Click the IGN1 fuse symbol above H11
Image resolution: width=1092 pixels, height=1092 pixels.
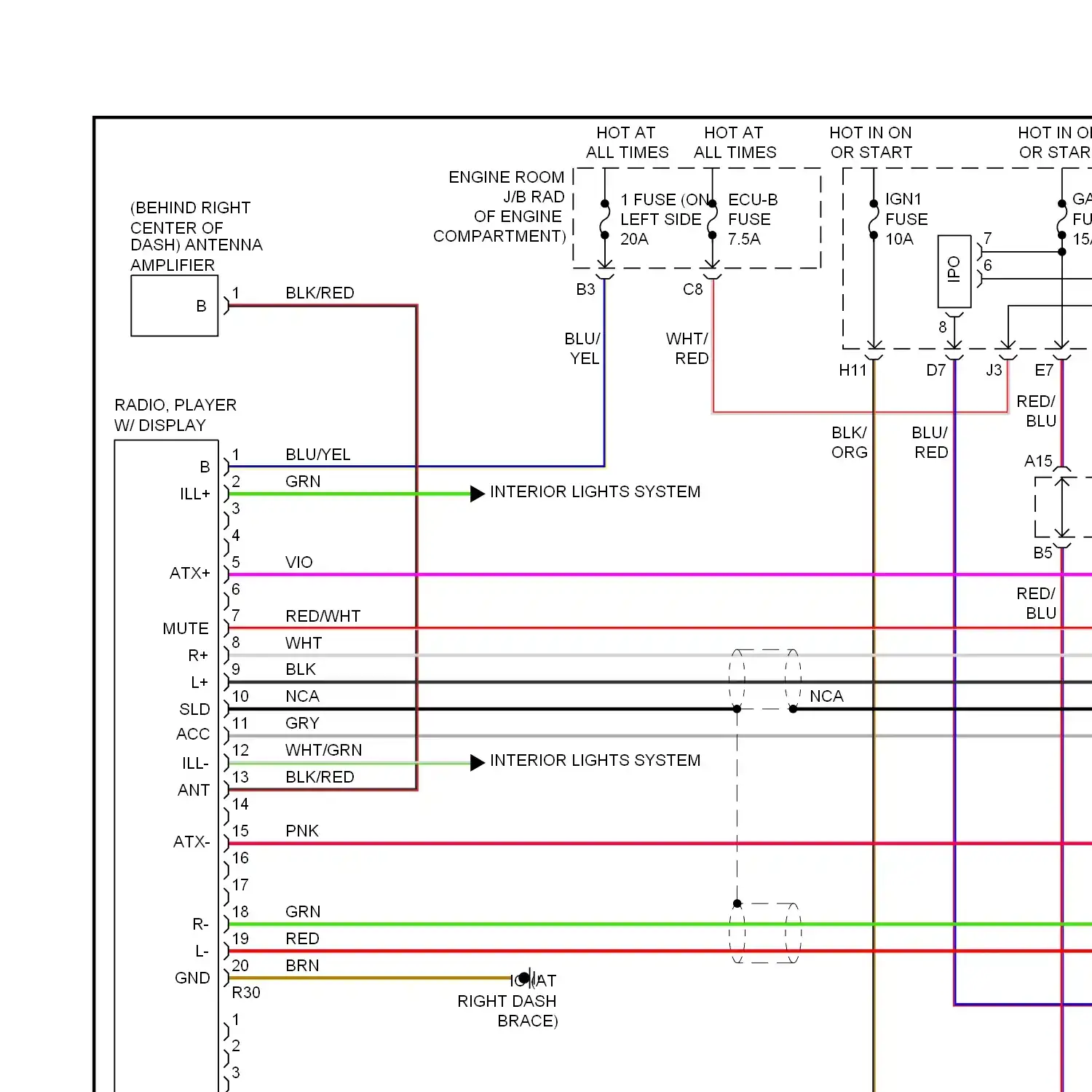(874, 219)
